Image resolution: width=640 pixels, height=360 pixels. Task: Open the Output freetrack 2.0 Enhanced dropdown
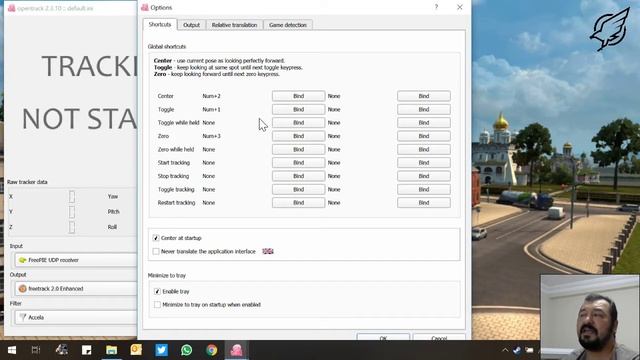click(x=76, y=289)
